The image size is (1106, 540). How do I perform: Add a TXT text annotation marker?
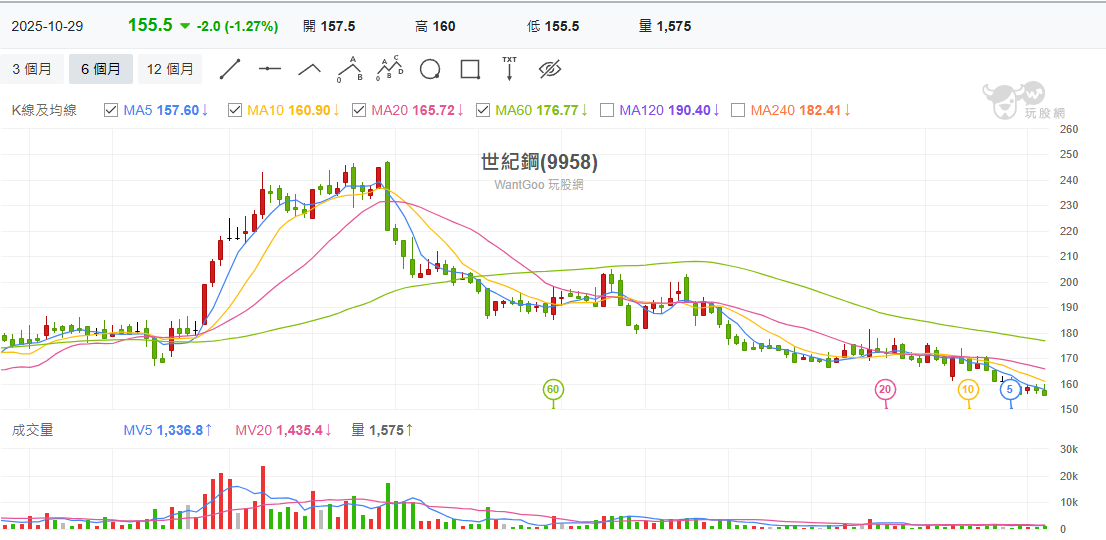[x=509, y=69]
